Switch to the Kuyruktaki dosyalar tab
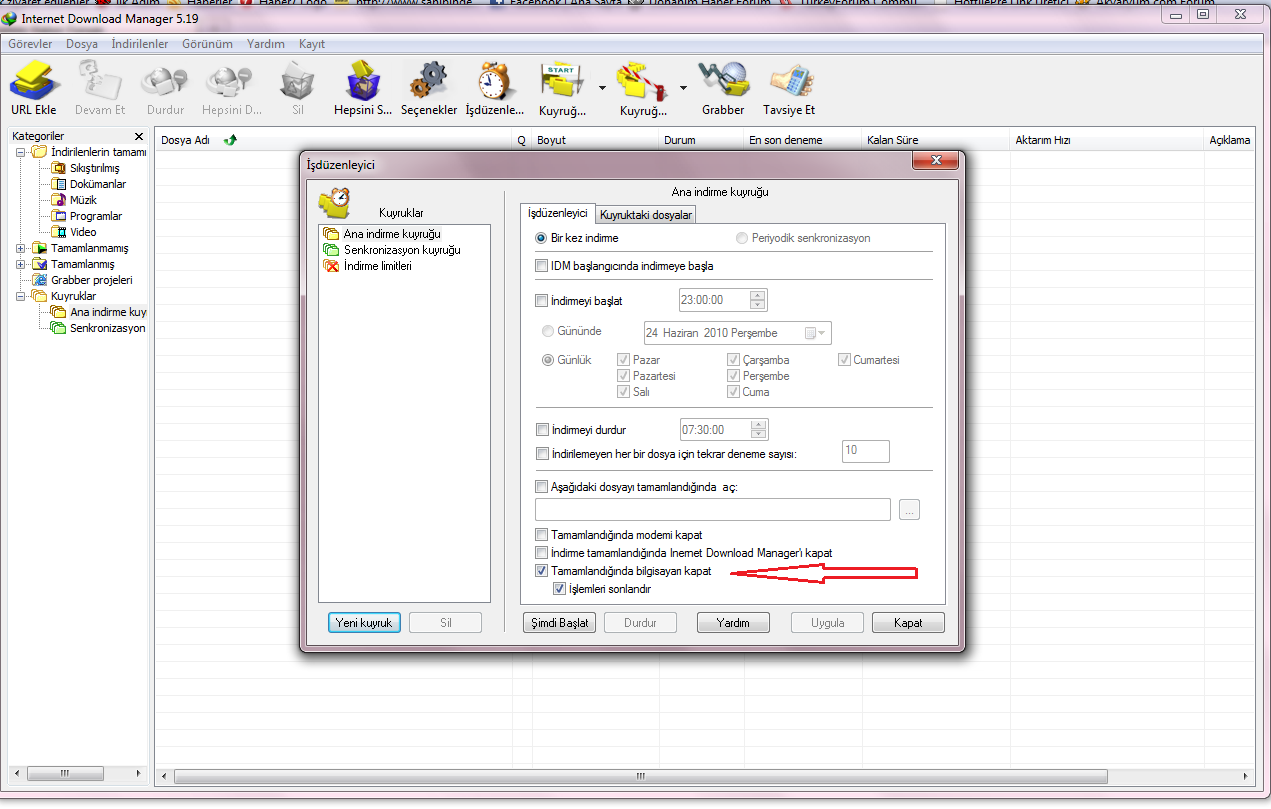The image size is (1271, 809). [x=646, y=215]
